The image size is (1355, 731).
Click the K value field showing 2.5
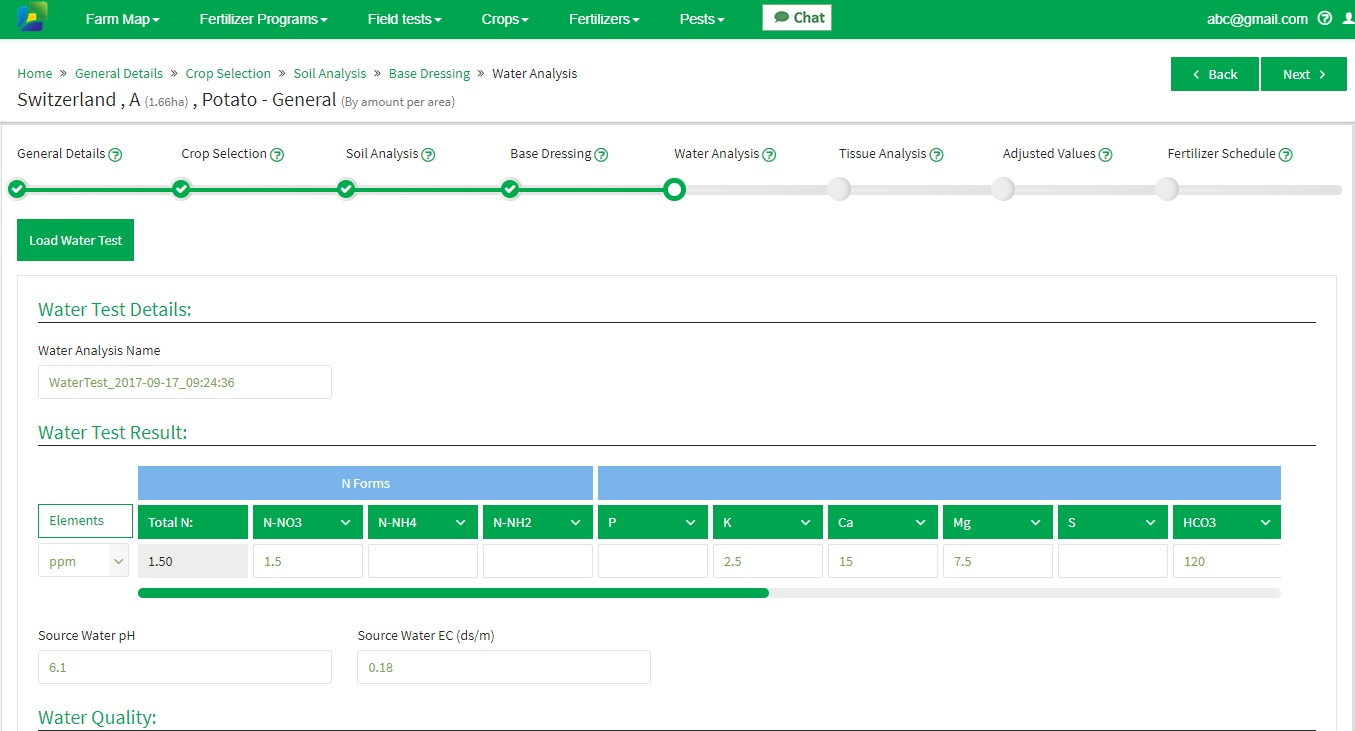768,561
